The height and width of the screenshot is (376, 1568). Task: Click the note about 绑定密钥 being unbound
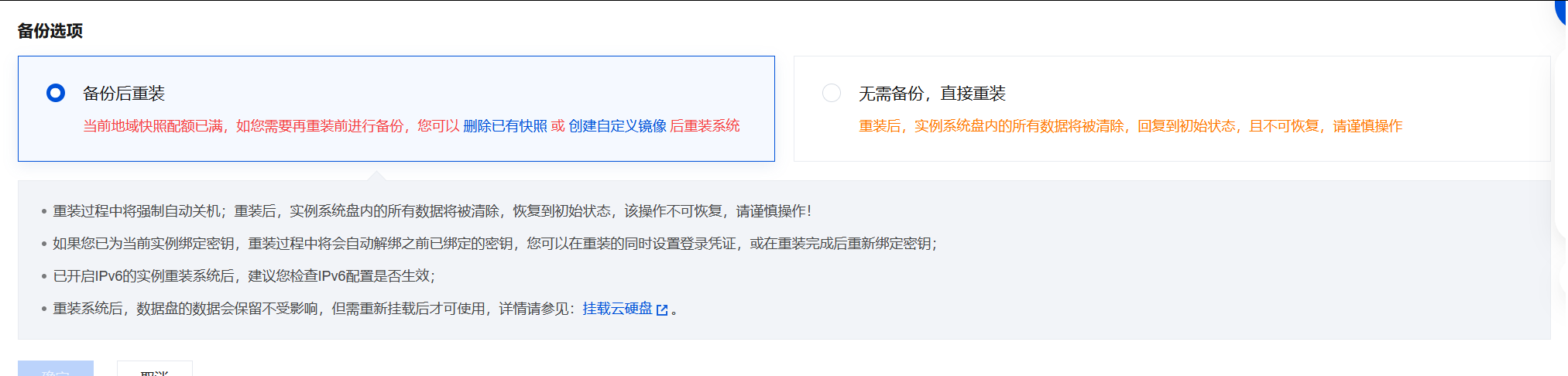pos(494,244)
